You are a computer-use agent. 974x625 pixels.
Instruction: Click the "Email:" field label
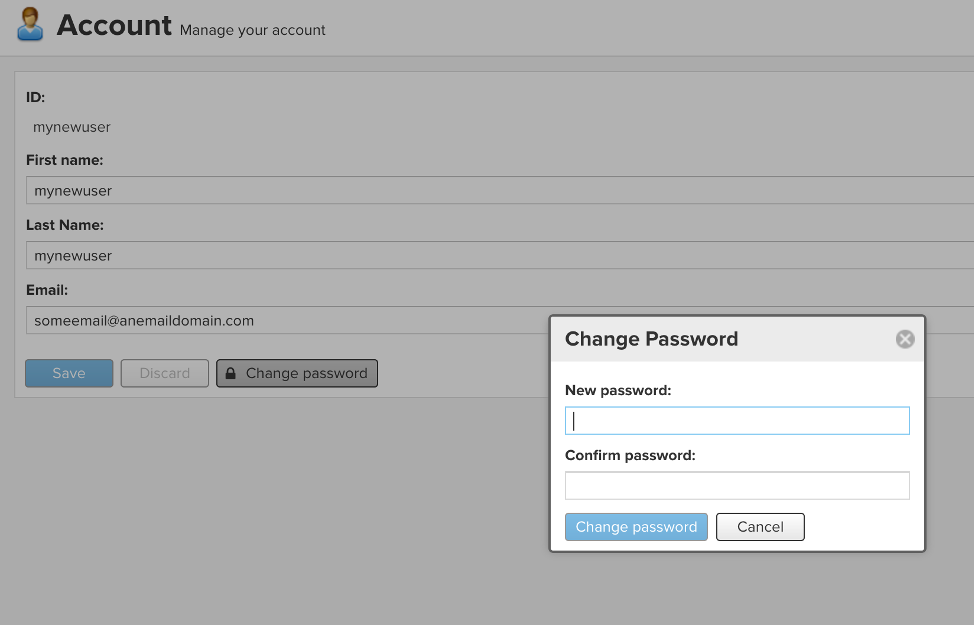47,290
